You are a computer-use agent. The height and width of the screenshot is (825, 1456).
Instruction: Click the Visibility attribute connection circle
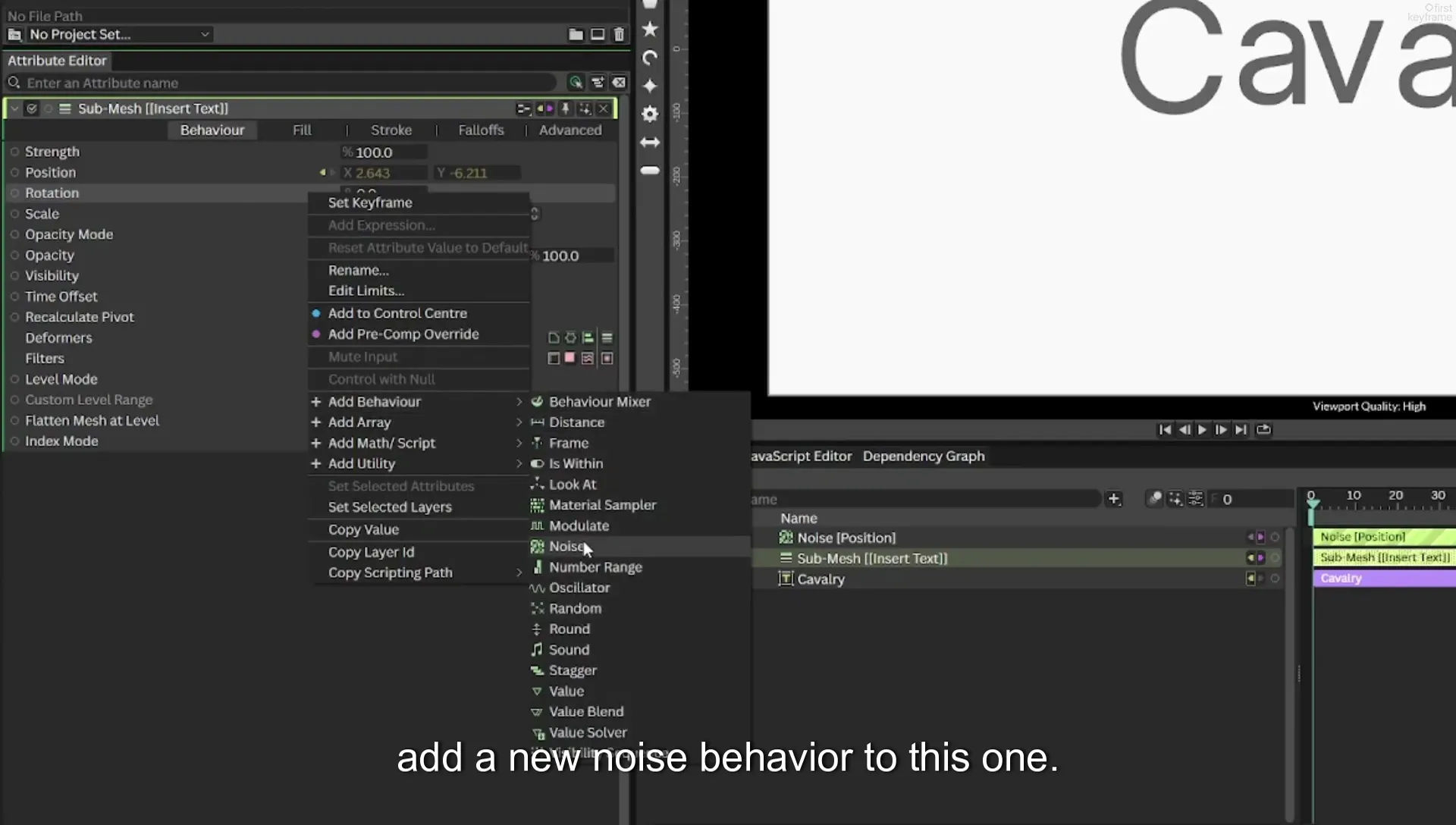[x=14, y=275]
